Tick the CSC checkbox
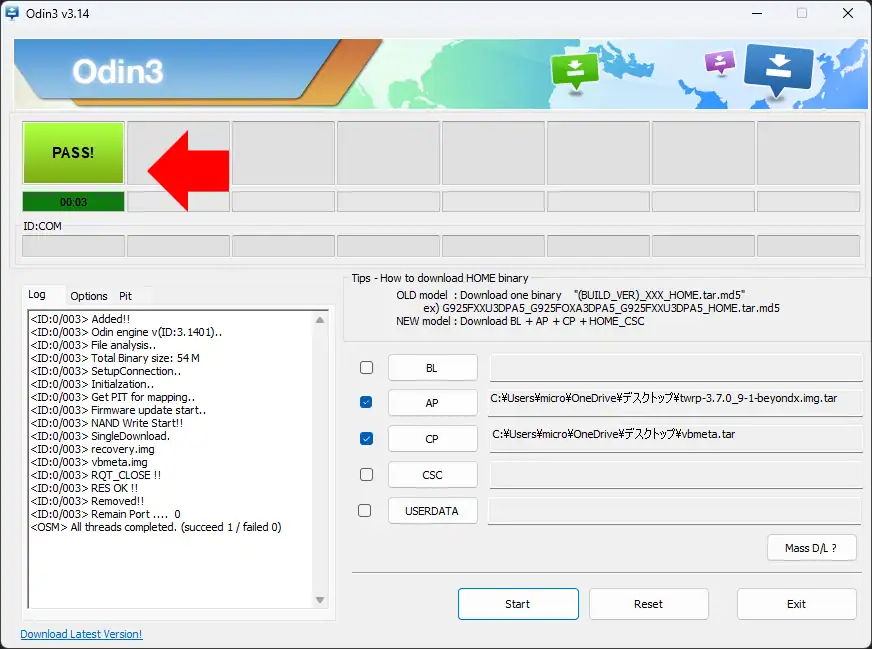The height and width of the screenshot is (649, 872). pyautogui.click(x=366, y=474)
